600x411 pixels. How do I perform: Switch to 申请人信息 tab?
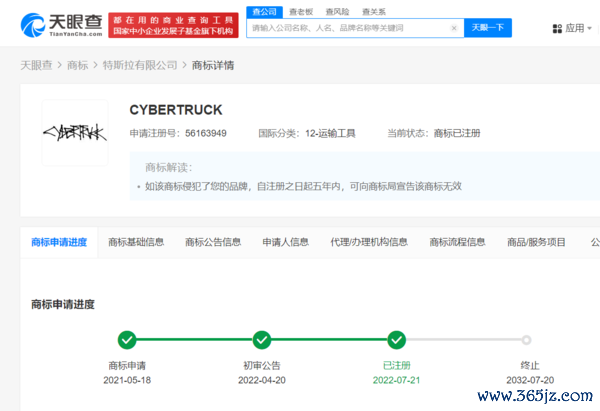(x=285, y=242)
